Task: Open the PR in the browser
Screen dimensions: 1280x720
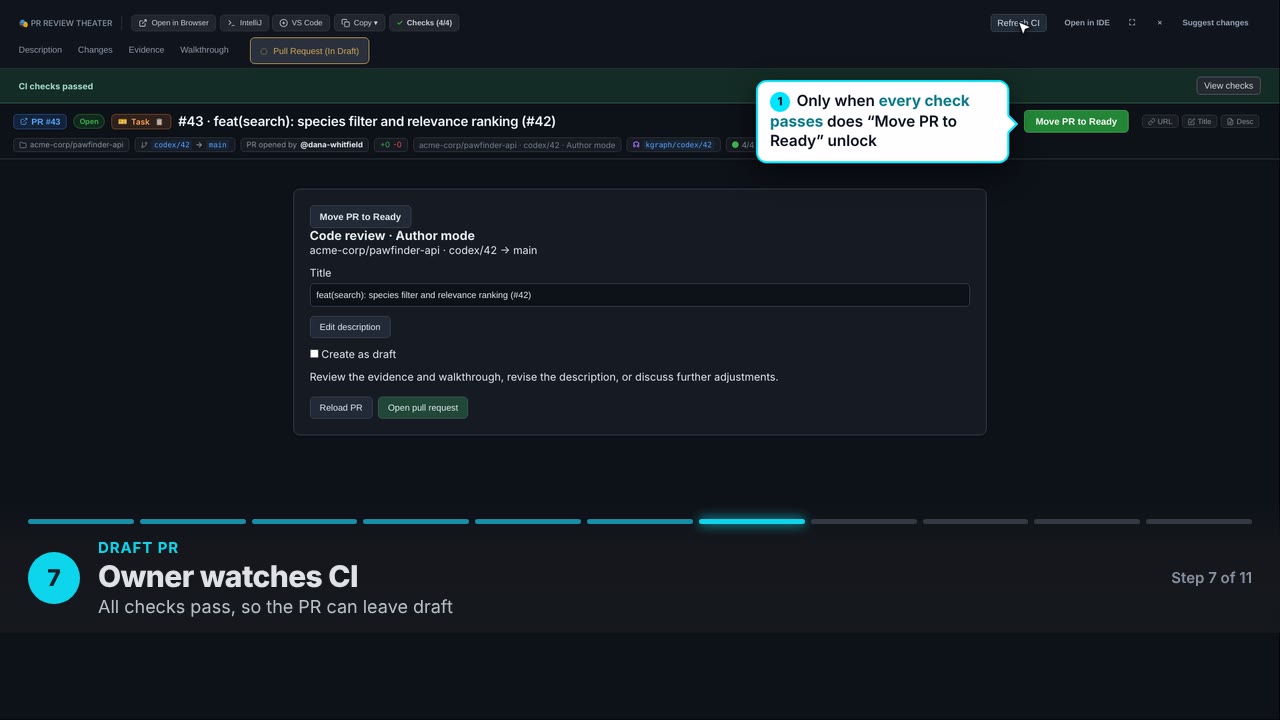Action: pos(174,23)
